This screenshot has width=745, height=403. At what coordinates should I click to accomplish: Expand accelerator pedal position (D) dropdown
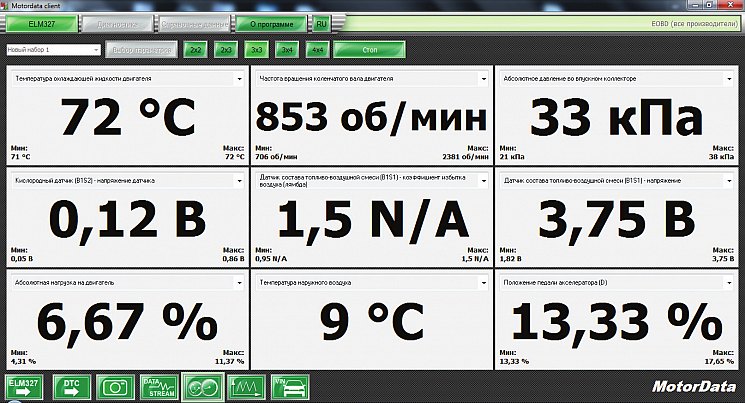pyautogui.click(x=729, y=283)
